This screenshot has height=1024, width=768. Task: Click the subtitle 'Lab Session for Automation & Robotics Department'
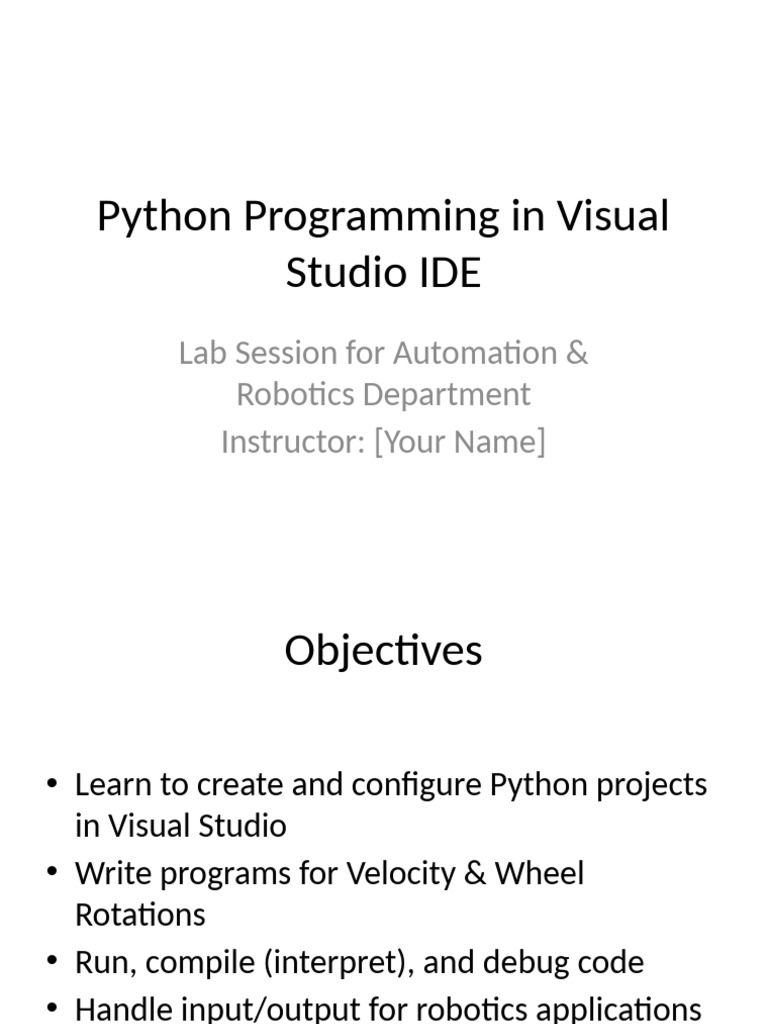pos(383,373)
